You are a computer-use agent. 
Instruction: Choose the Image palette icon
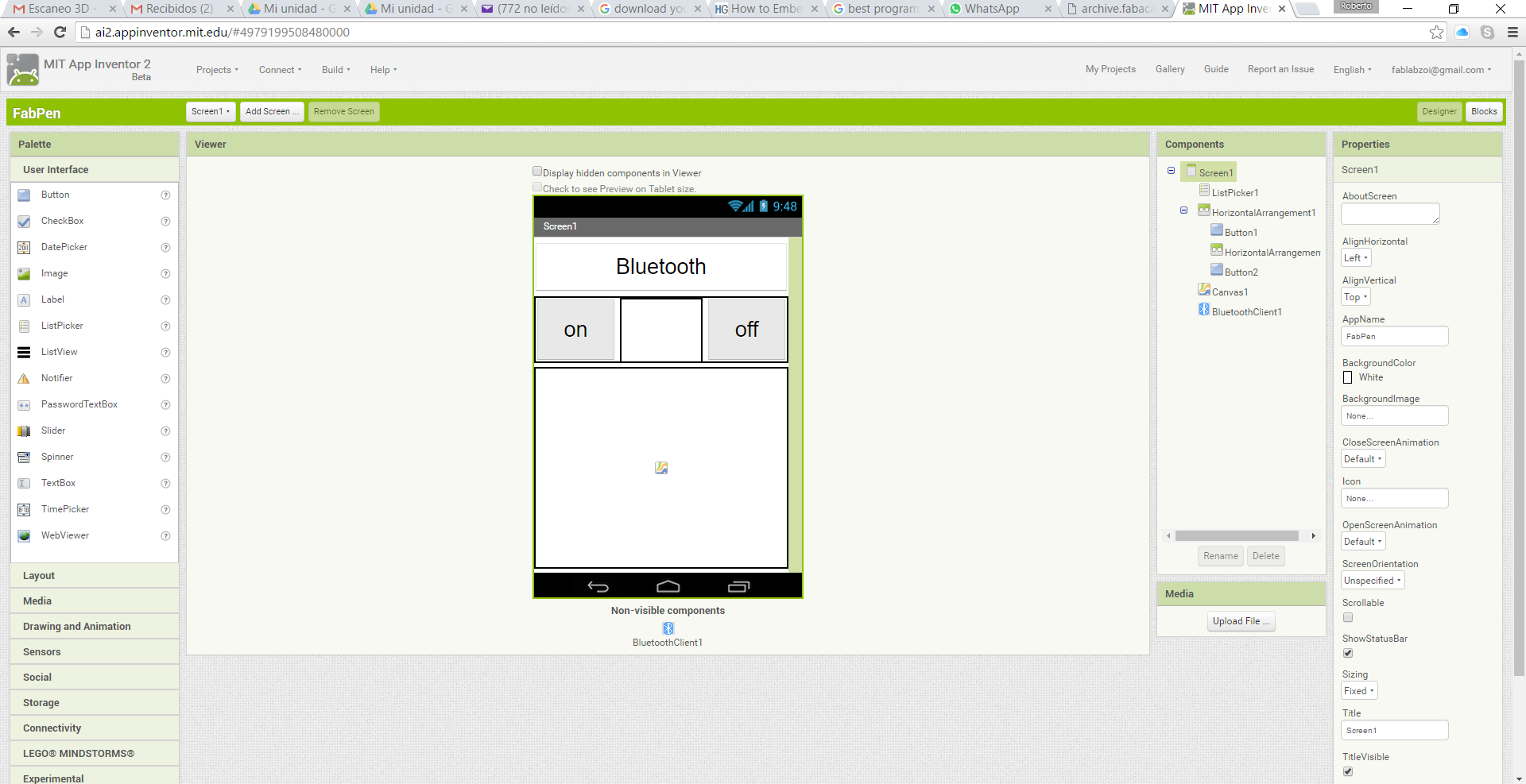24,274
